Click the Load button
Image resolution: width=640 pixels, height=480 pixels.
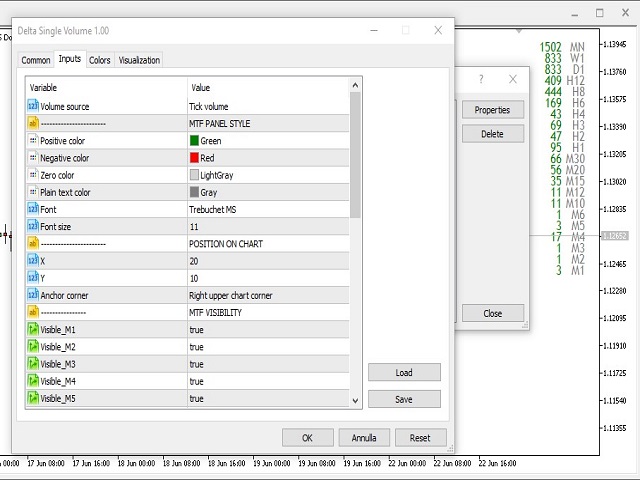(x=404, y=372)
